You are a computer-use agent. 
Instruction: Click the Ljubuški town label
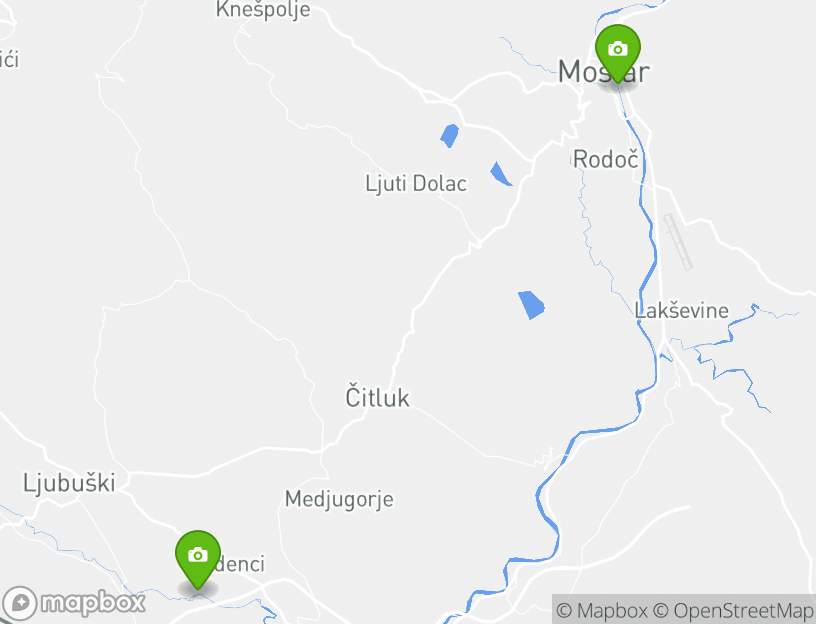69,483
